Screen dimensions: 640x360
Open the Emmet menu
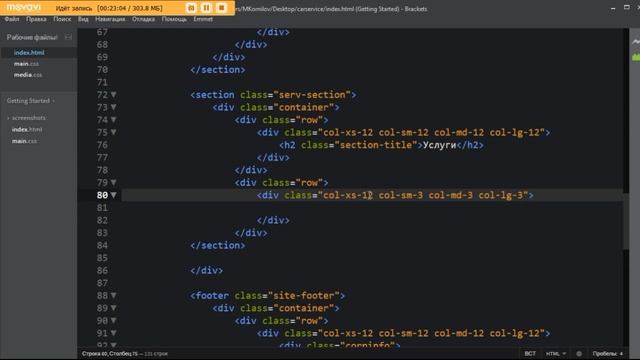(x=203, y=19)
